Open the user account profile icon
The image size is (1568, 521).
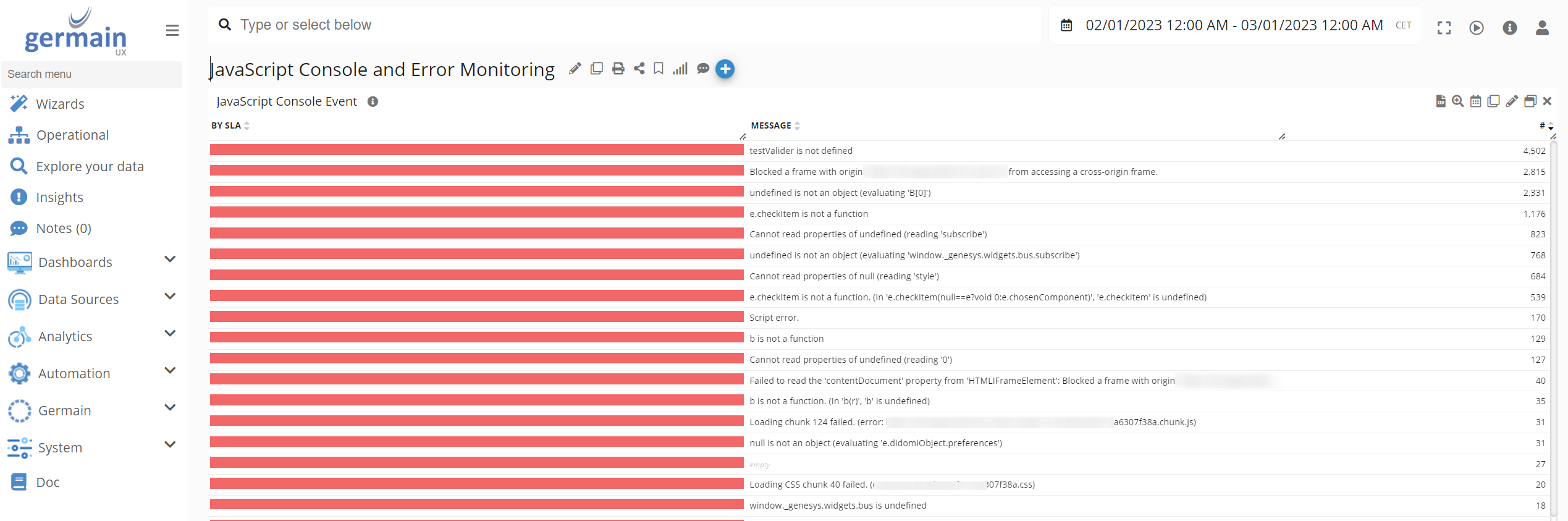pos(1542,28)
